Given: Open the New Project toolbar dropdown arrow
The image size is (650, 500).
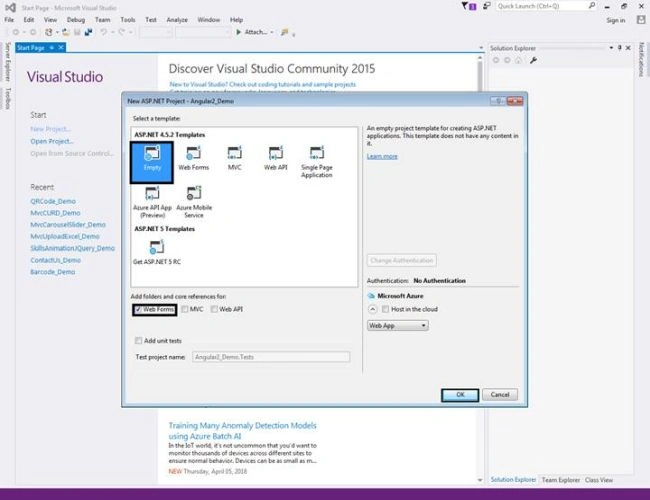Looking at the screenshot, I should (x=57, y=32).
